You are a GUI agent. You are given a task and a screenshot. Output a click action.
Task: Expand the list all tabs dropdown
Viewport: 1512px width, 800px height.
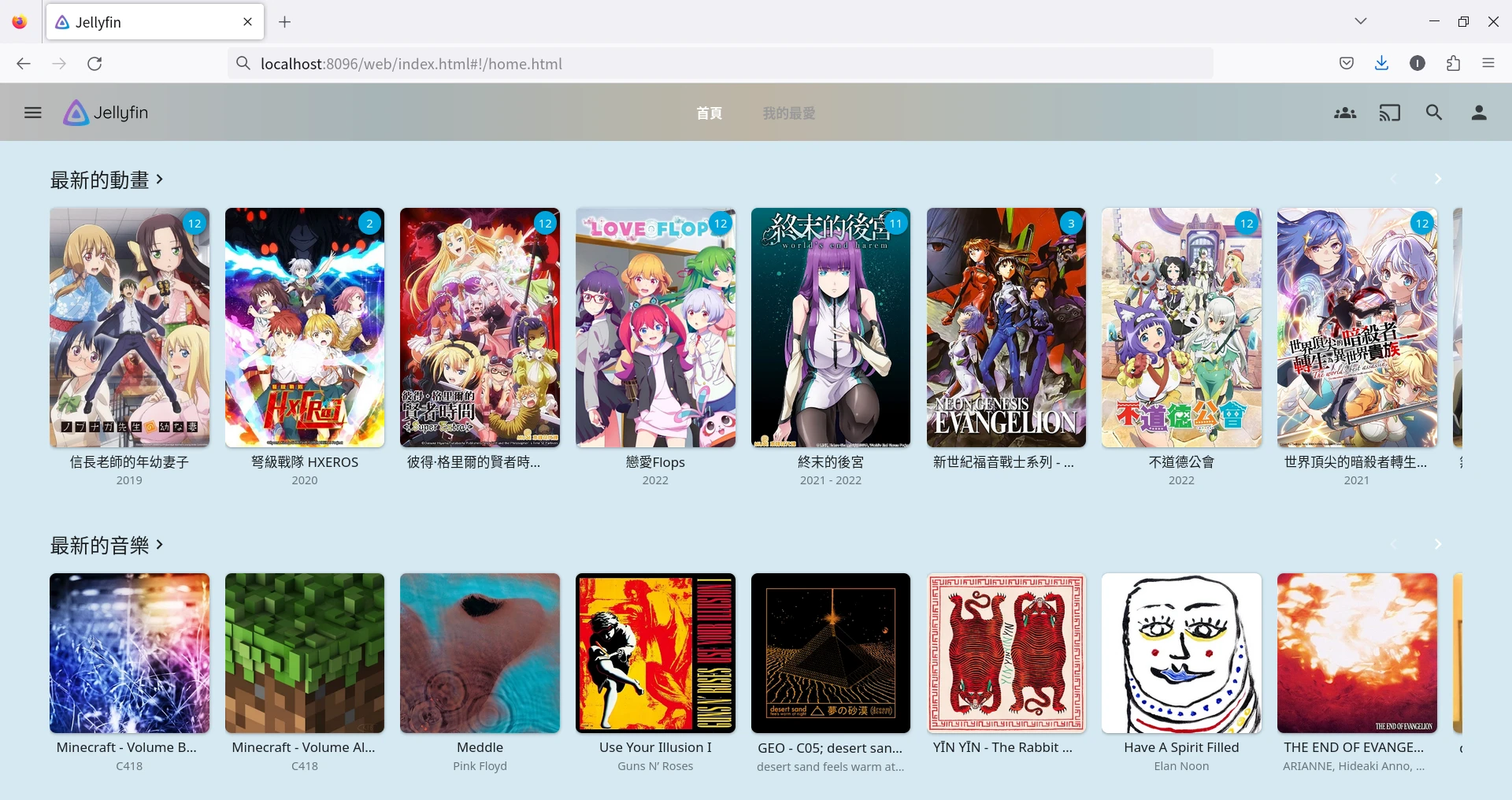pos(1360,21)
